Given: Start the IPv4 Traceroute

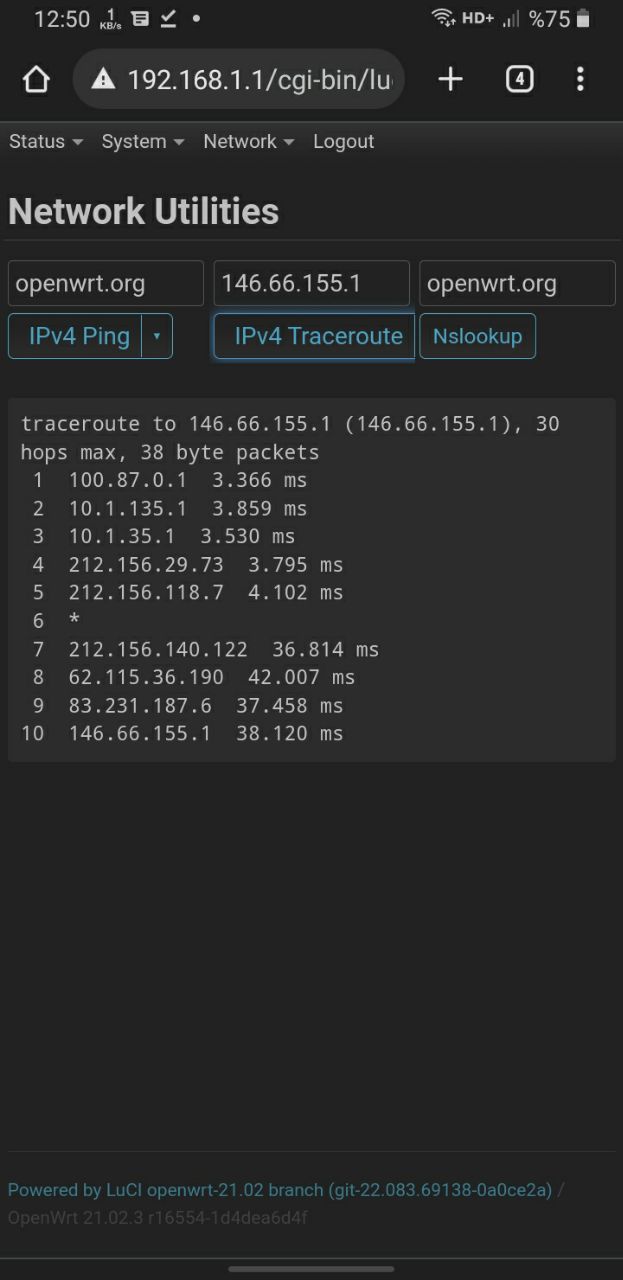Looking at the screenshot, I should click(316, 336).
